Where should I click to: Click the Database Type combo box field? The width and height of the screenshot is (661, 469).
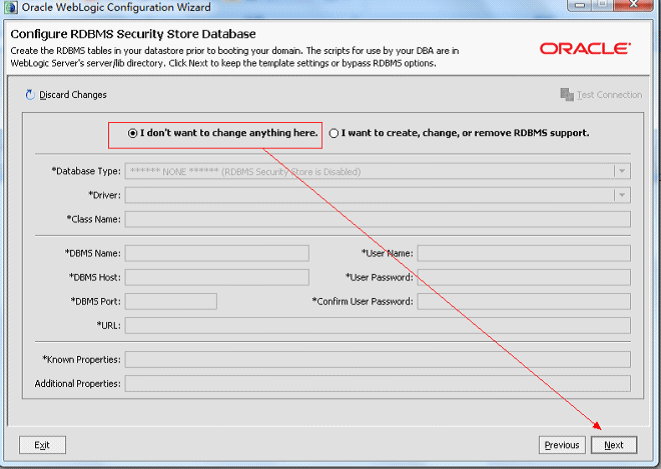click(x=377, y=171)
